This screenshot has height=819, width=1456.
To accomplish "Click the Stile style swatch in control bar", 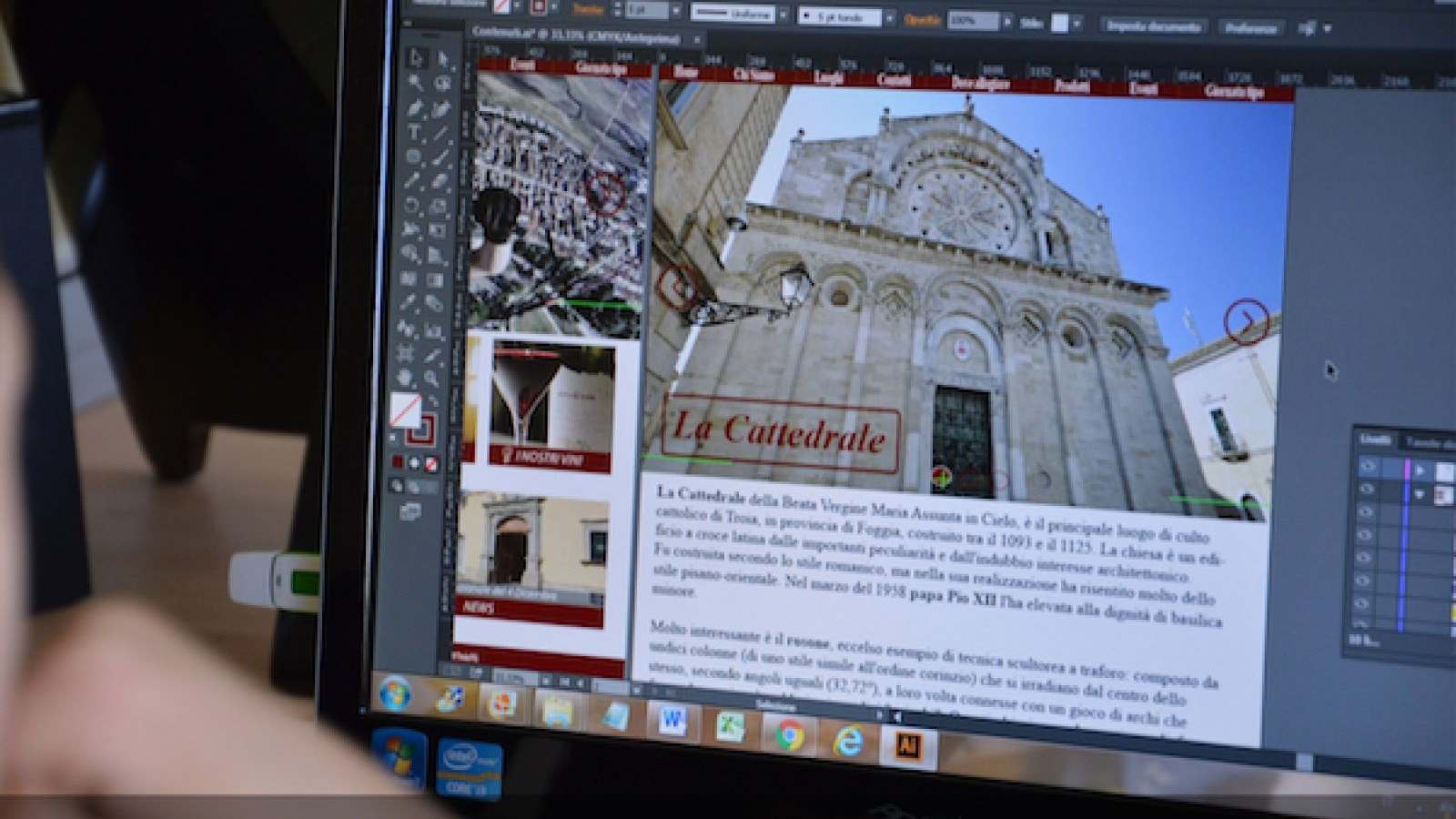I will tap(1058, 23).
